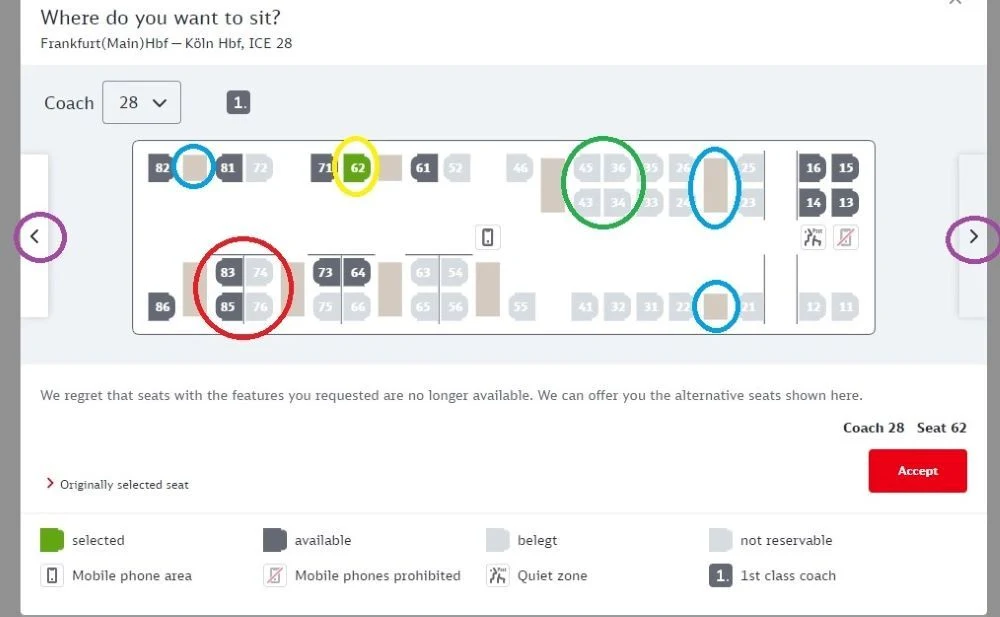Select available seat 61
The image size is (1000, 617).
click(x=423, y=168)
